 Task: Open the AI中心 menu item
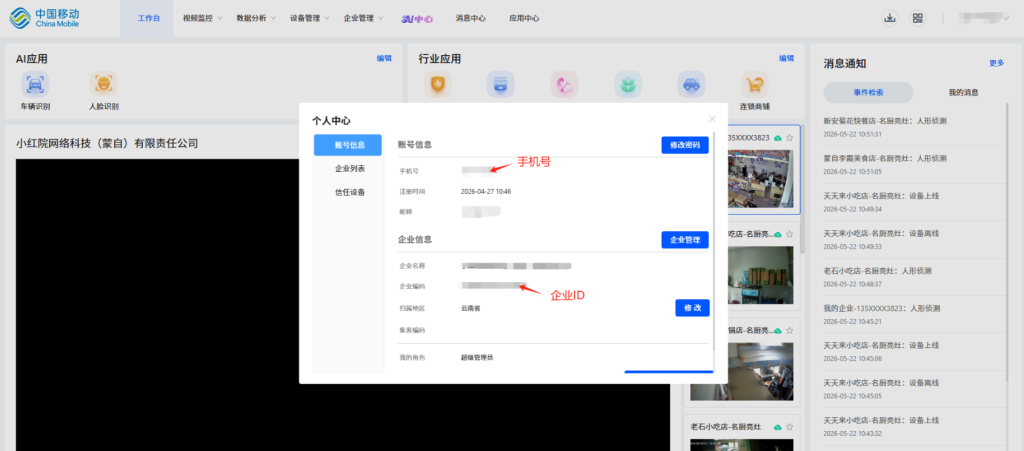coord(417,18)
